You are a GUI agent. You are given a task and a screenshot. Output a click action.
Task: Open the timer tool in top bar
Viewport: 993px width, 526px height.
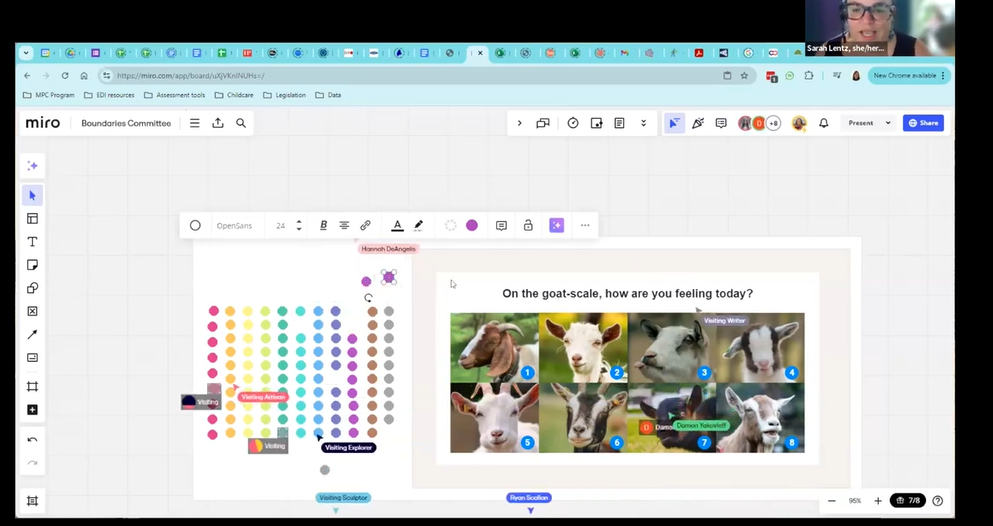[x=573, y=123]
